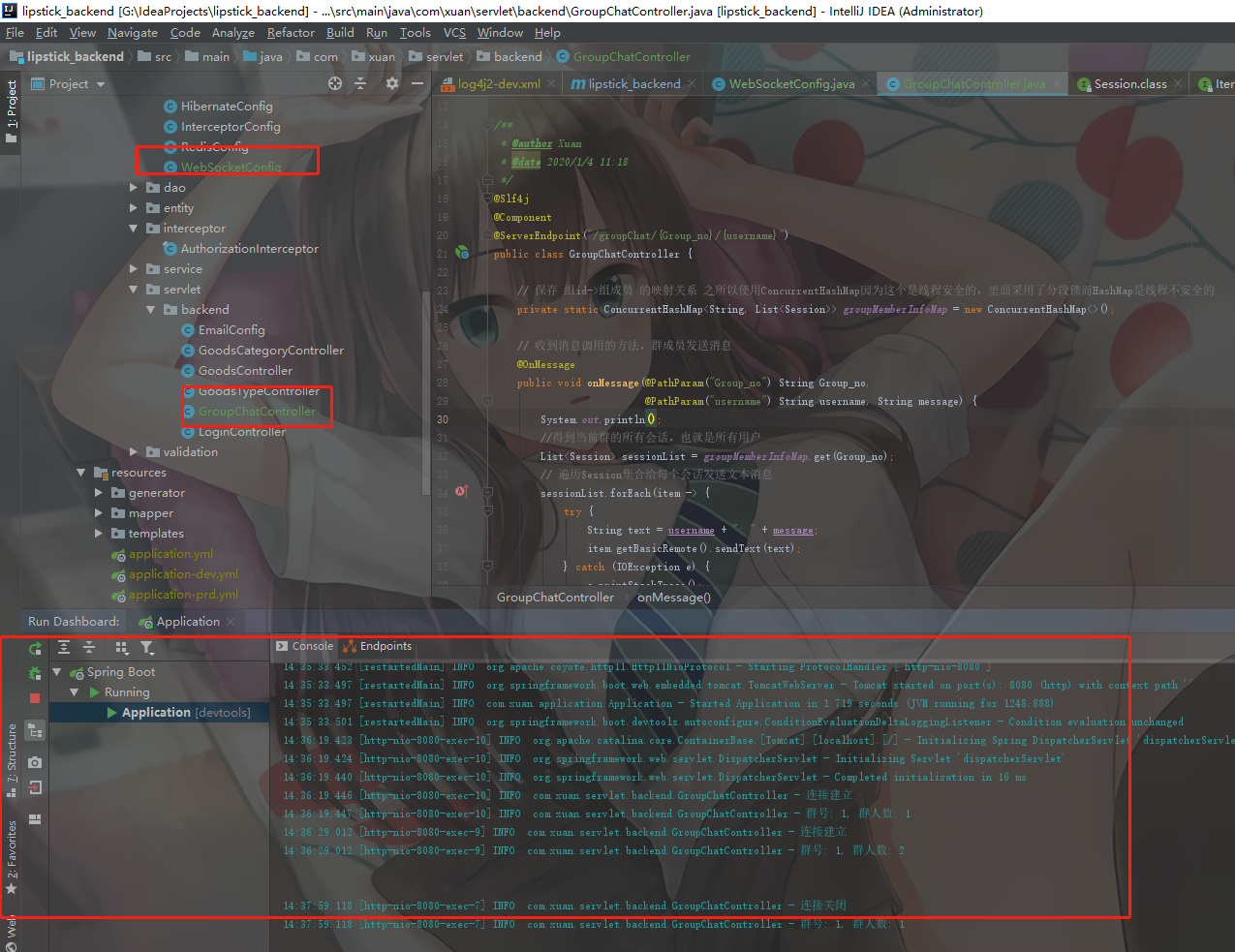Click Collapse All icon in Run Dashboard toolbar
The width and height of the screenshot is (1235, 952).
[x=89, y=648]
